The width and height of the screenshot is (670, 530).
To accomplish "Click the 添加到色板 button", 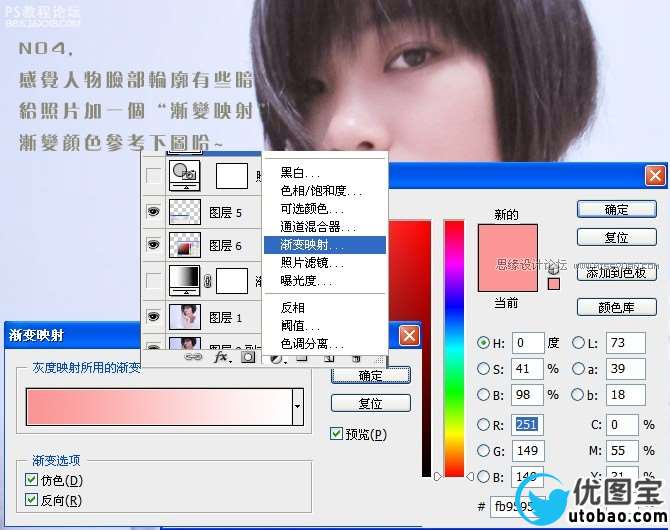I will 617,272.
